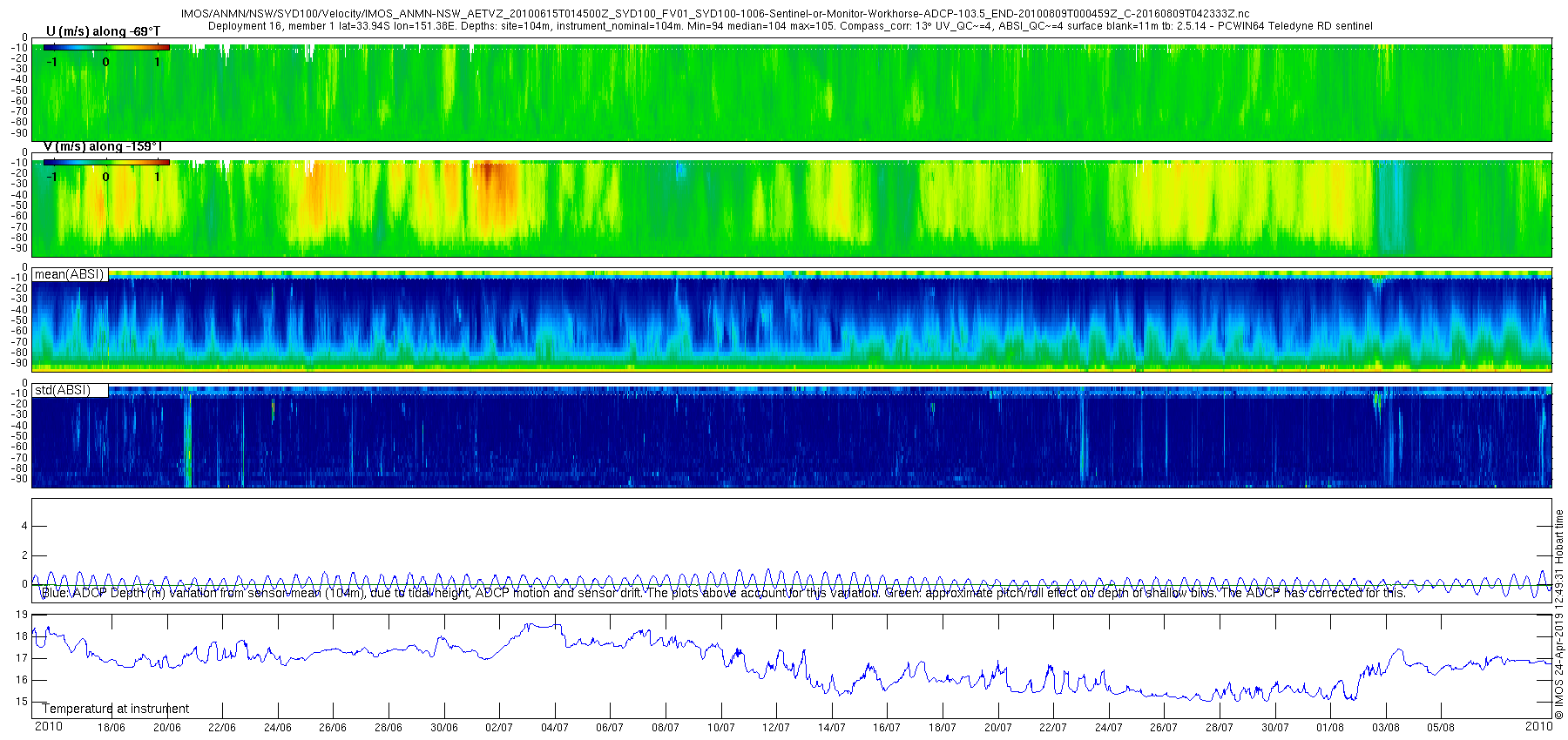Click the 19 tick on temperature axis
This screenshot has width=1568, height=740.
click(x=21, y=615)
